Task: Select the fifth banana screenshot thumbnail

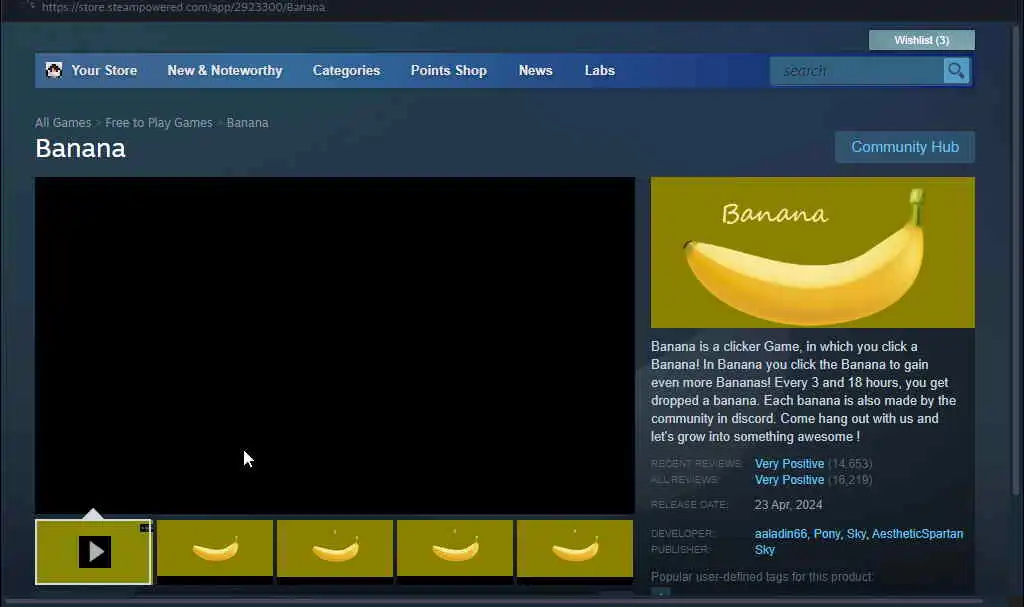Action: 575,548
